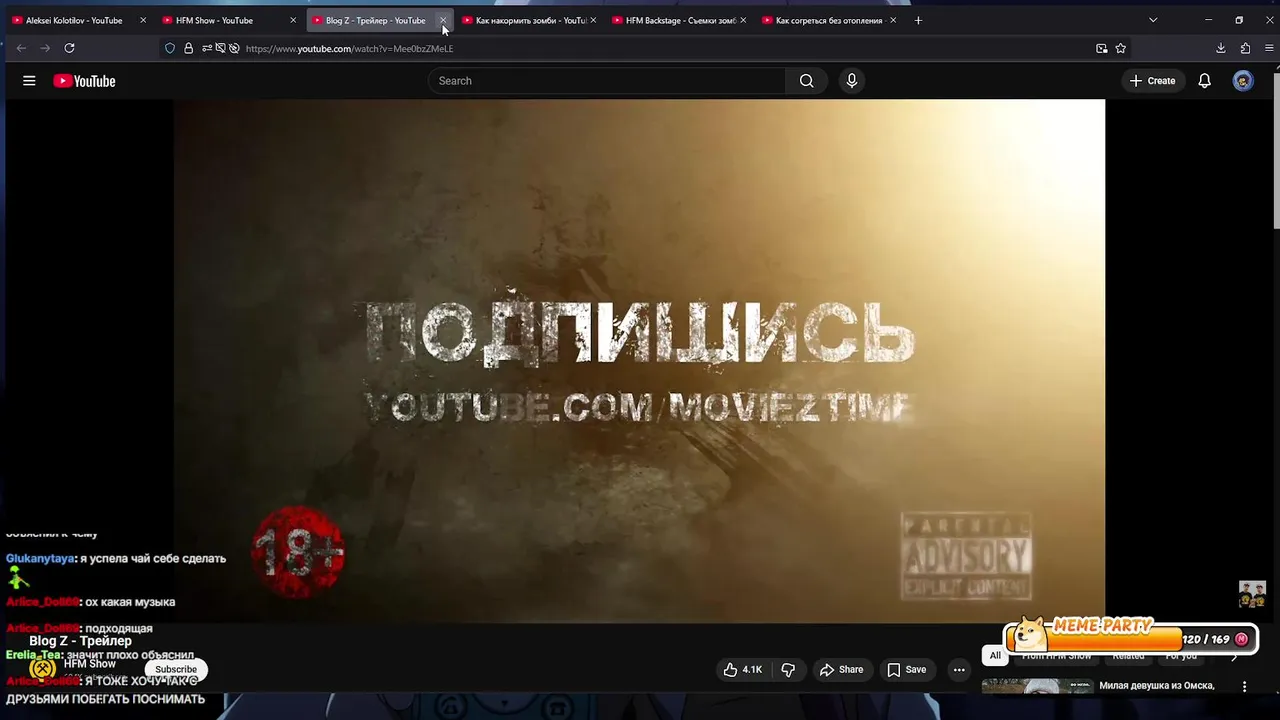This screenshot has height=720, width=1280.
Task: Close the HFM Backstage tab
Action: [743, 20]
